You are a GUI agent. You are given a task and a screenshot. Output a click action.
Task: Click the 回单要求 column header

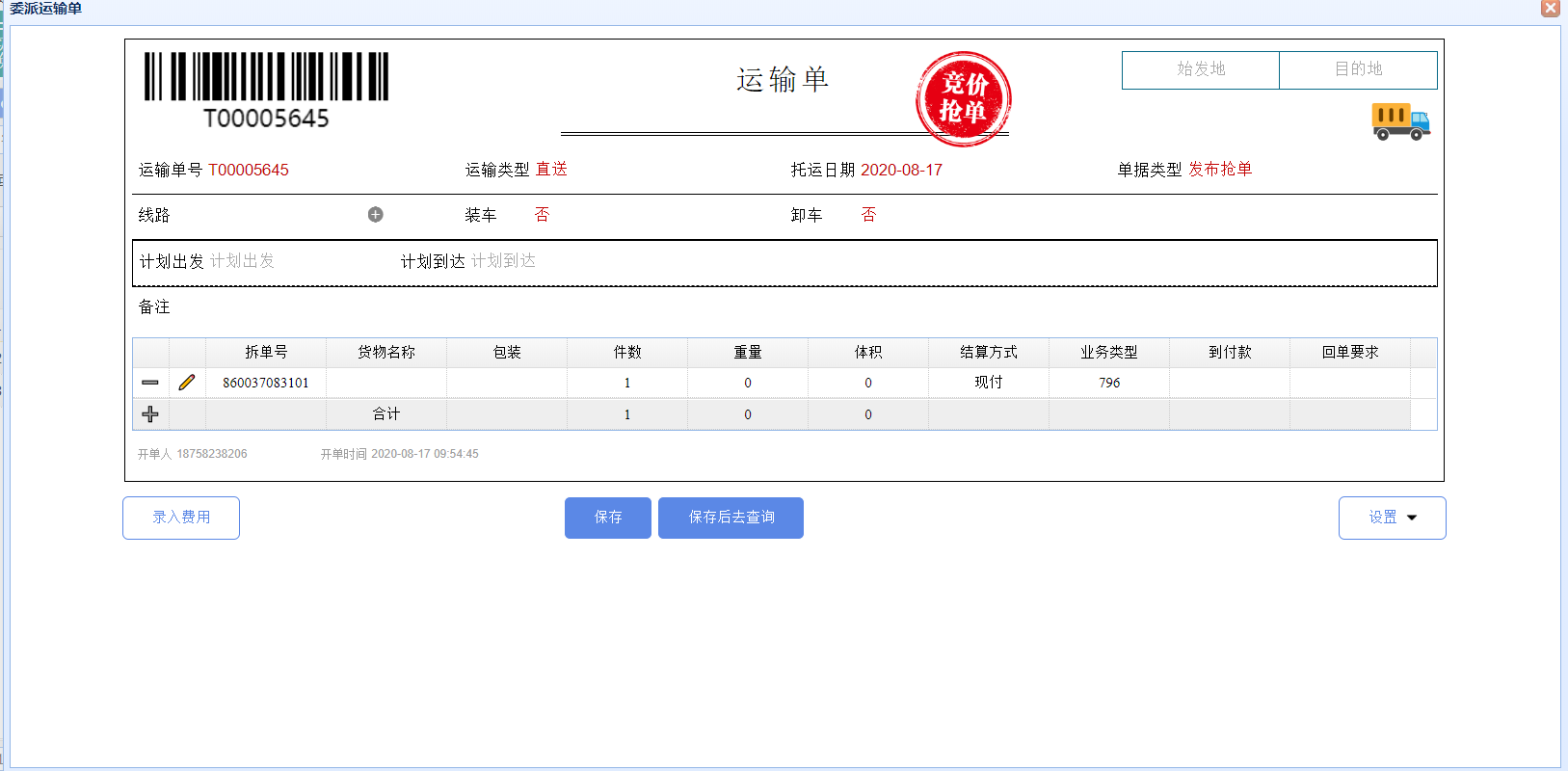pos(1350,353)
